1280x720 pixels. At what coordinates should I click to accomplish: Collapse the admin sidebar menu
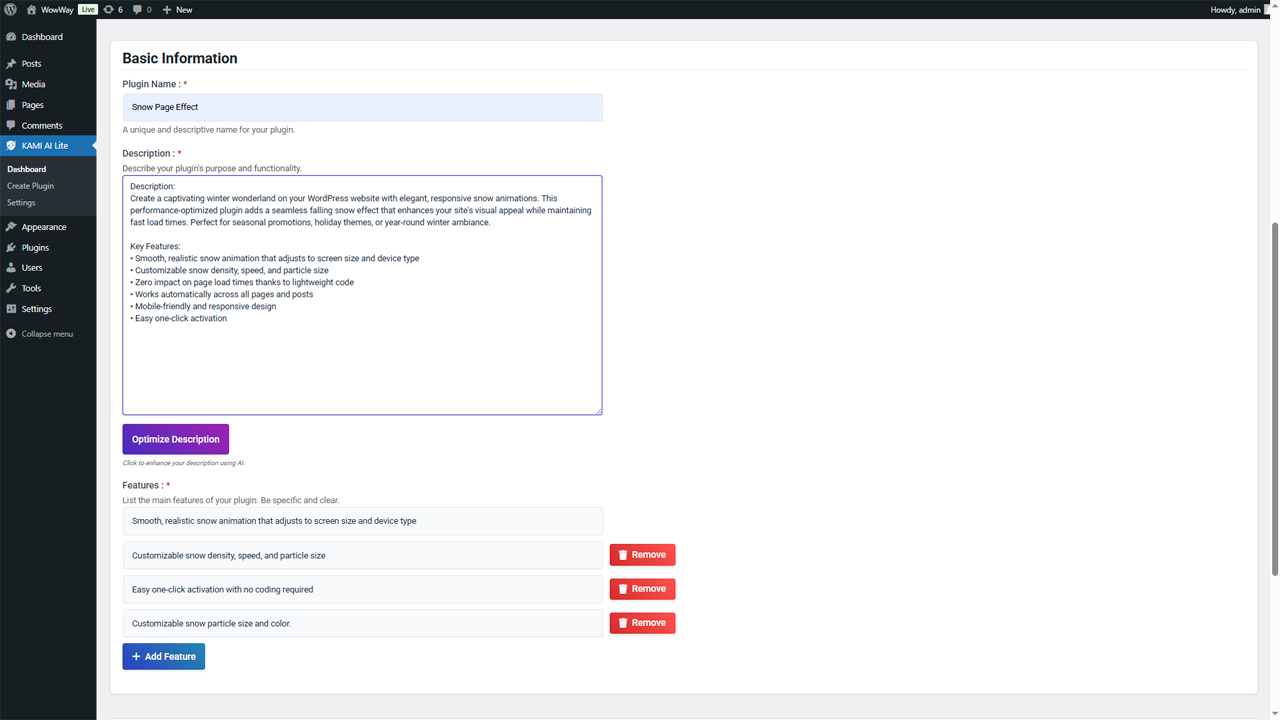pos(40,334)
